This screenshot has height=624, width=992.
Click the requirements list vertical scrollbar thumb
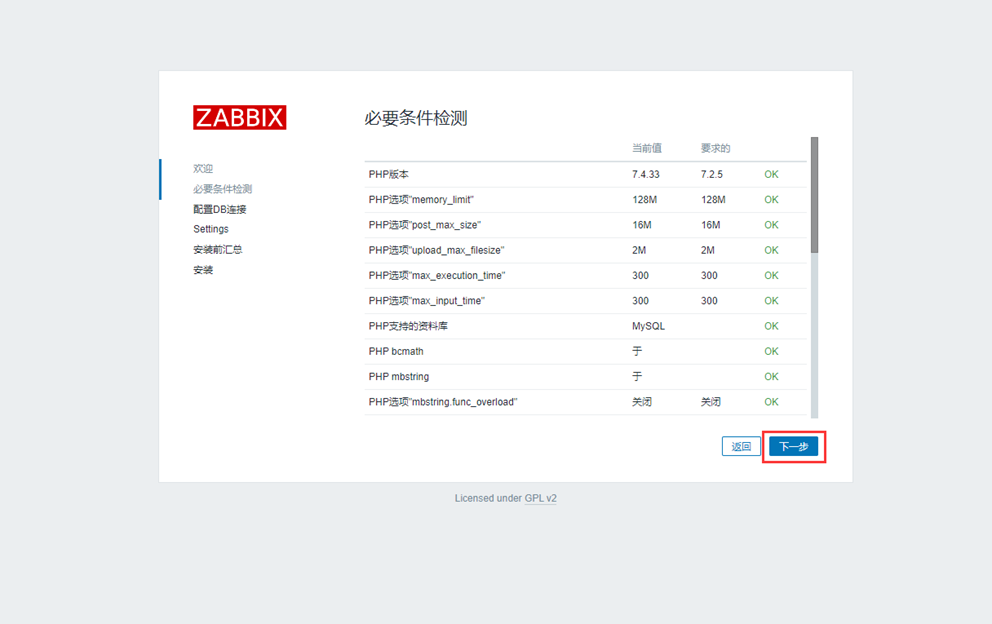pyautogui.click(x=814, y=195)
